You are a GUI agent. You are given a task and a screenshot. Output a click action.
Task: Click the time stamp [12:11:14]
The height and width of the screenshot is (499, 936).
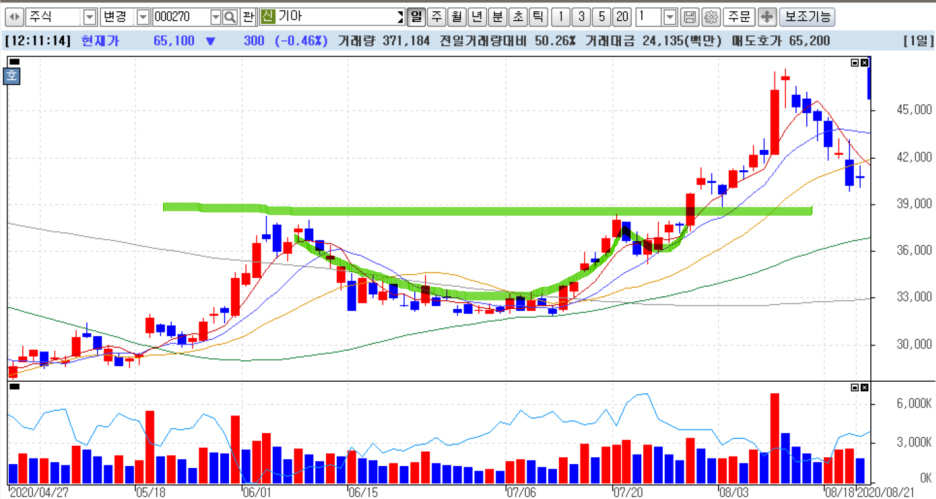[38, 41]
